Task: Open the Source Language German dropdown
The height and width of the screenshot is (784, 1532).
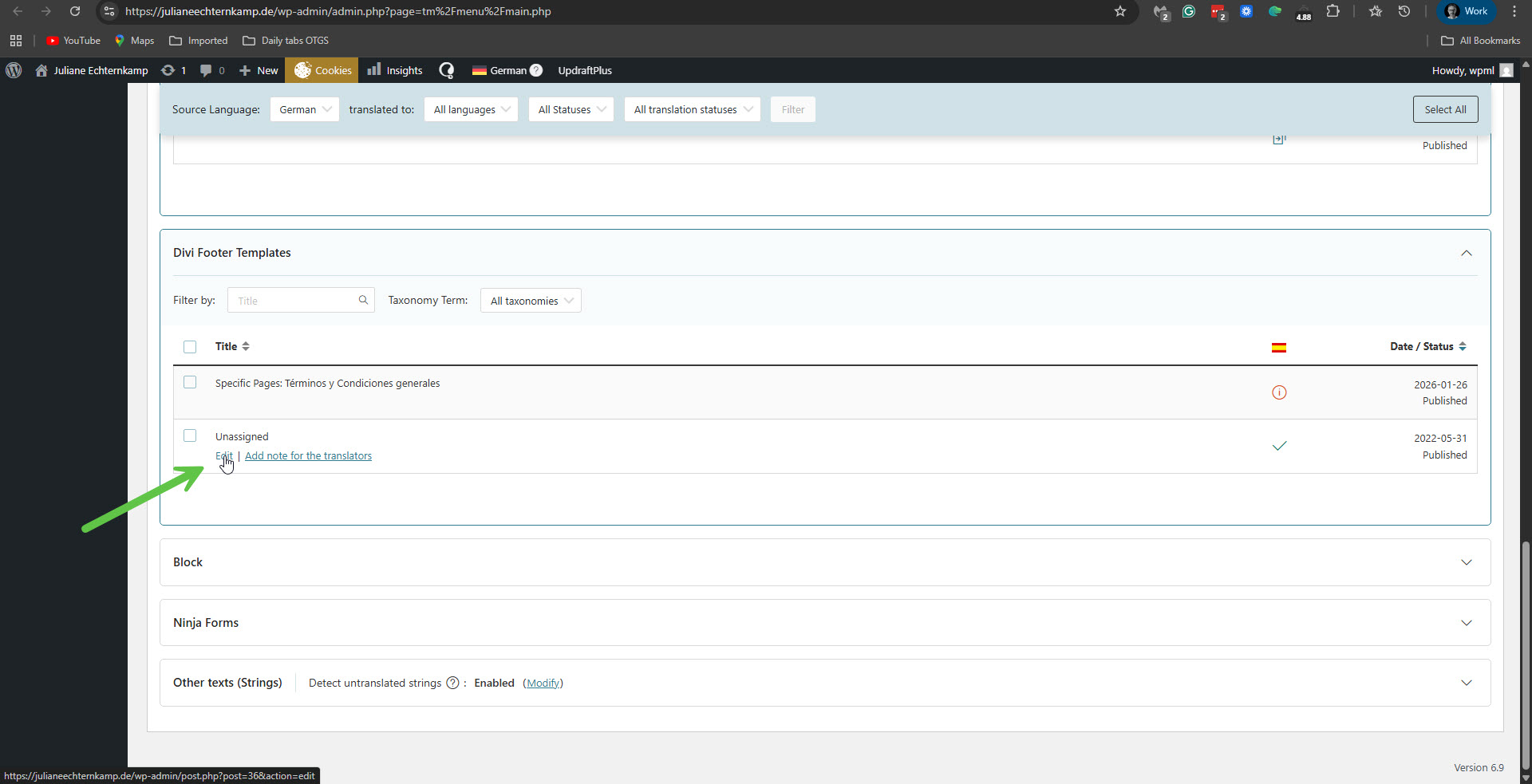Action: click(x=305, y=109)
